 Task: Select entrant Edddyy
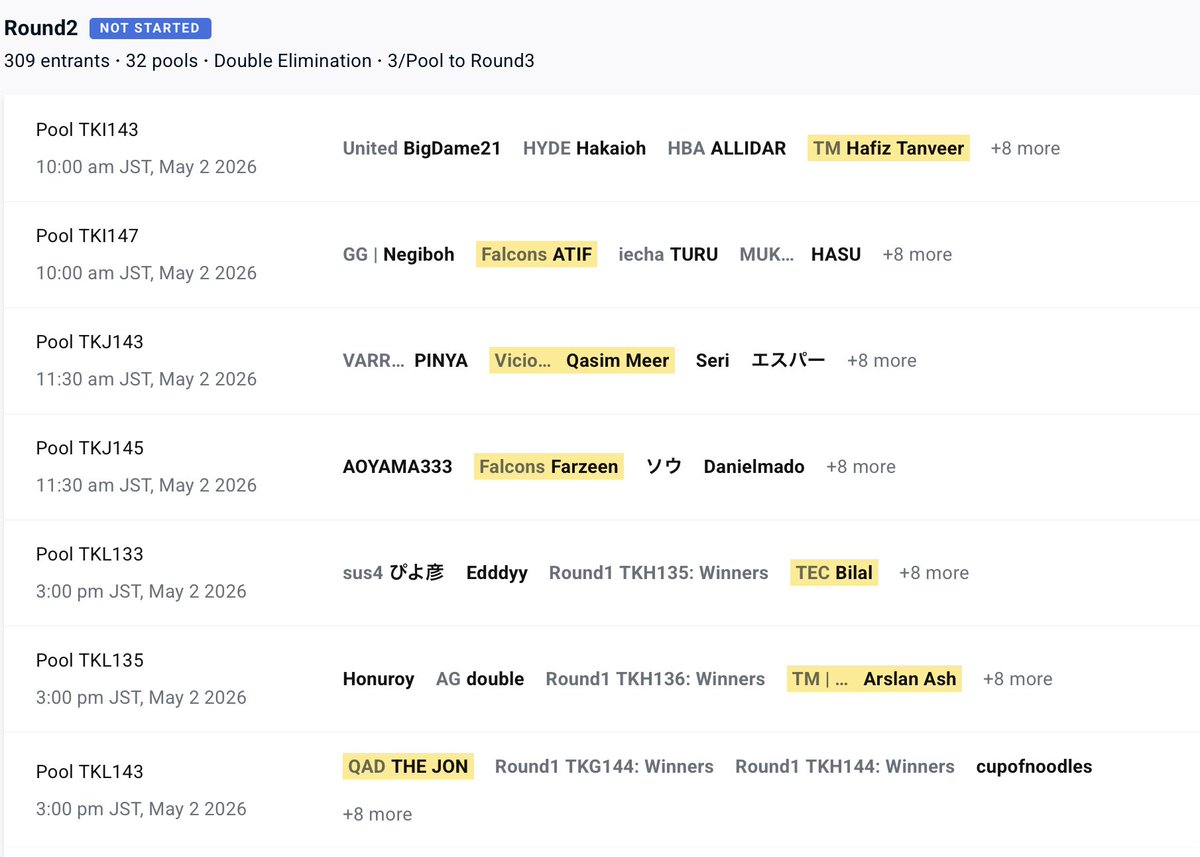[x=497, y=572]
